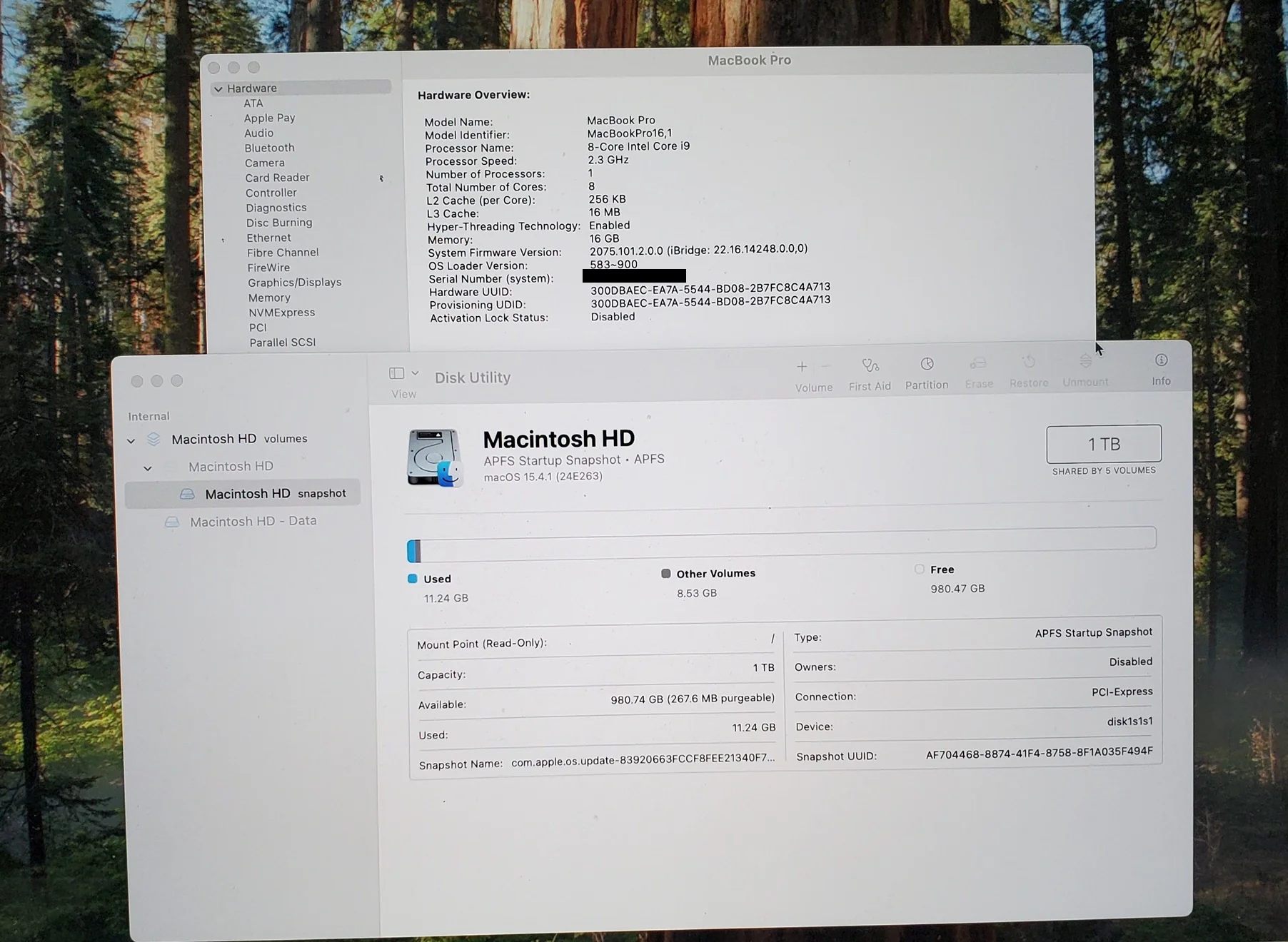The width and height of the screenshot is (1288, 942).
Task: Select the dimmed Macintosh HD volume row
Action: point(231,467)
